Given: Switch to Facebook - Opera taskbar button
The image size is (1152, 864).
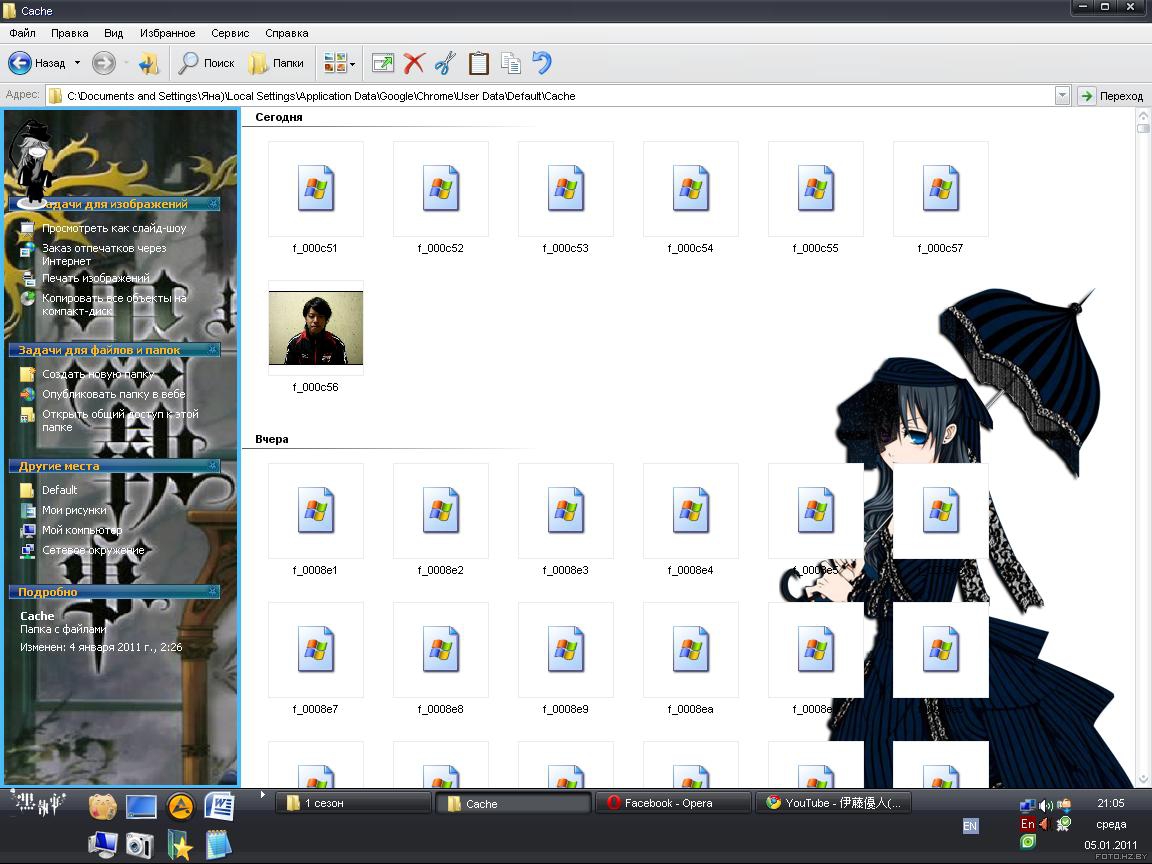Looking at the screenshot, I should point(672,803).
